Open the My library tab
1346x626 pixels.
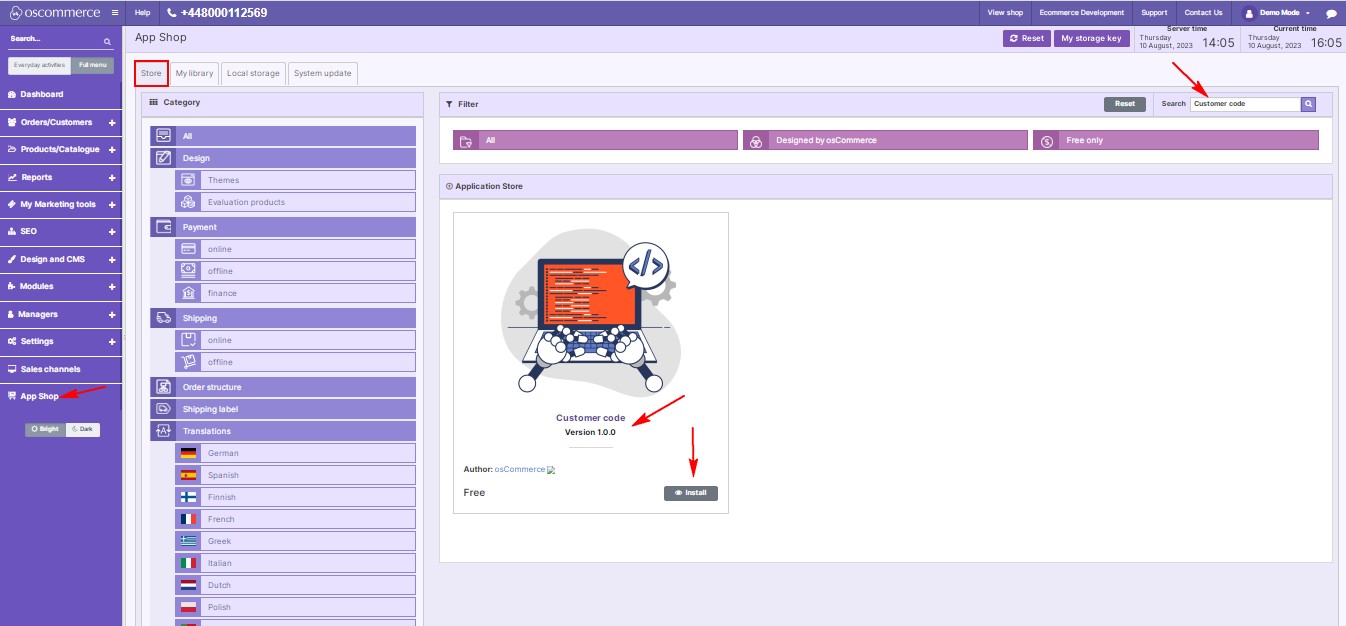point(194,73)
